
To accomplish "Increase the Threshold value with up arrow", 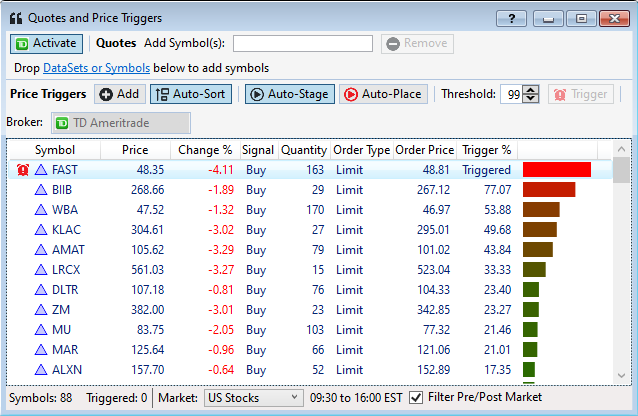I will pos(531,90).
